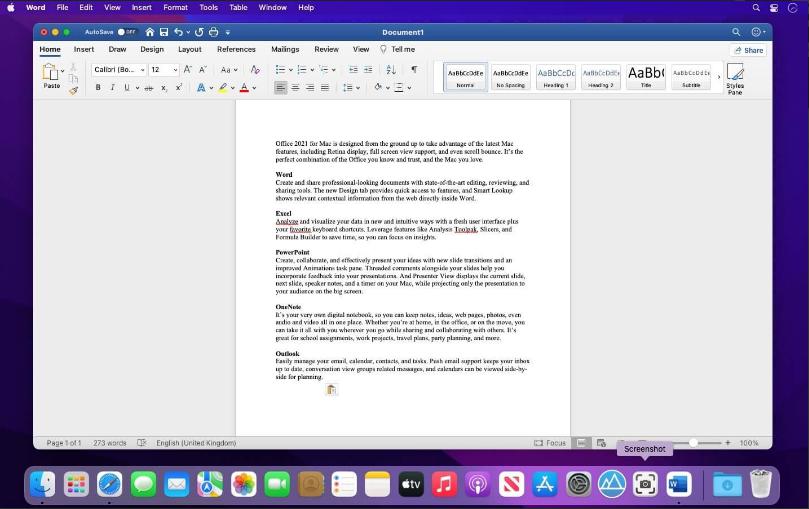Open the Change Case dropdown
The image size is (809, 509).
point(229,70)
